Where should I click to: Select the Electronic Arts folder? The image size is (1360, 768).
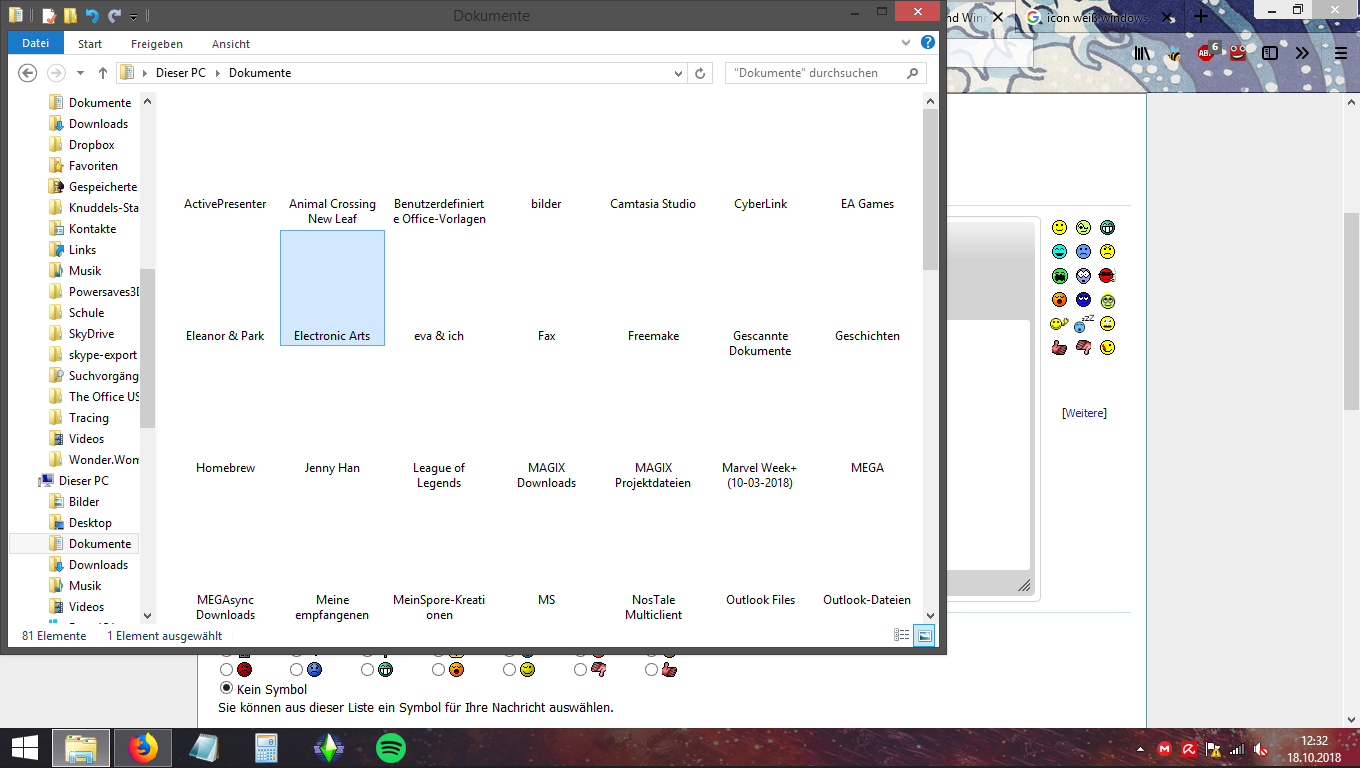click(332, 288)
